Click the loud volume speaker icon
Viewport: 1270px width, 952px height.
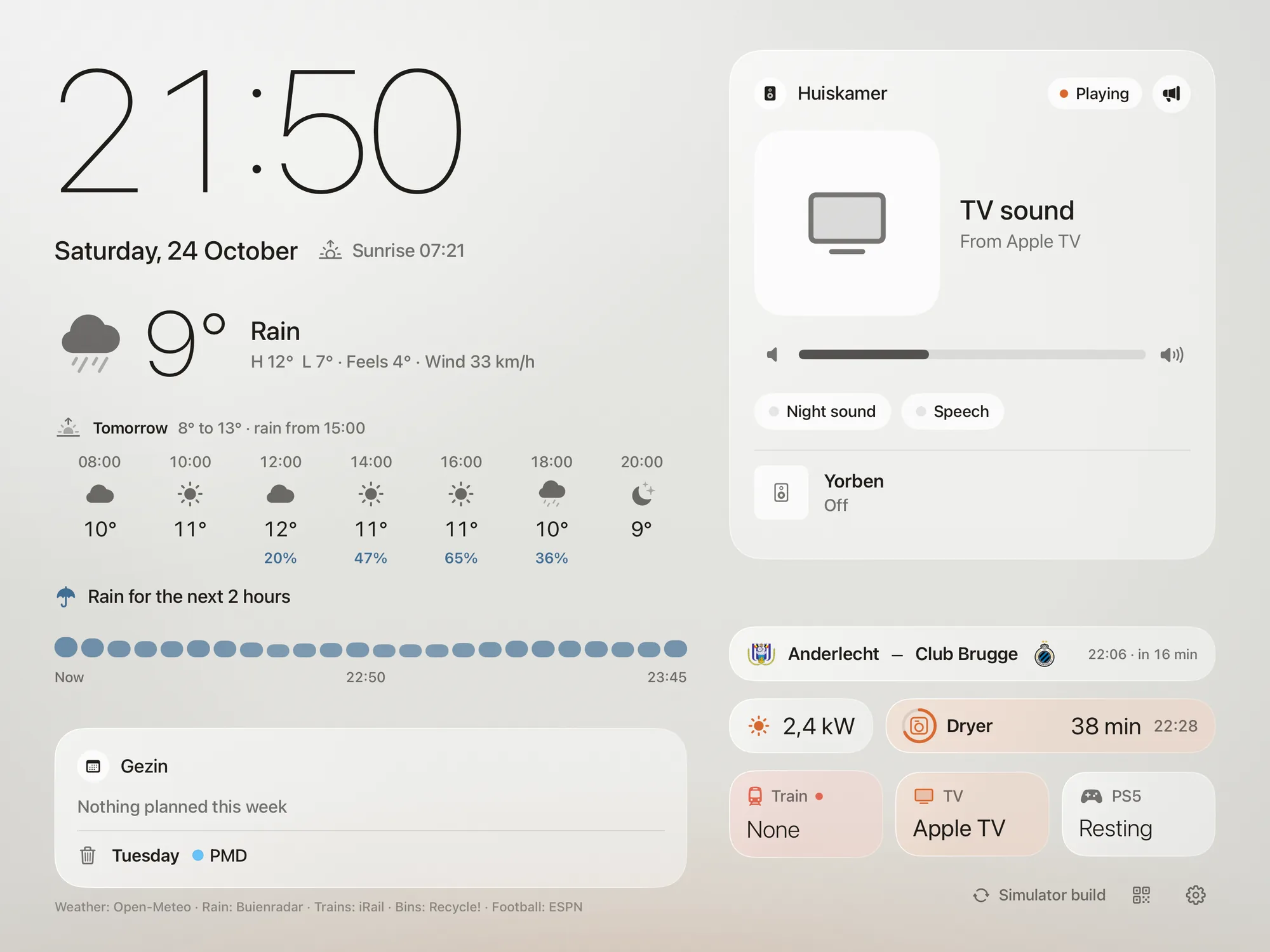[1172, 354]
